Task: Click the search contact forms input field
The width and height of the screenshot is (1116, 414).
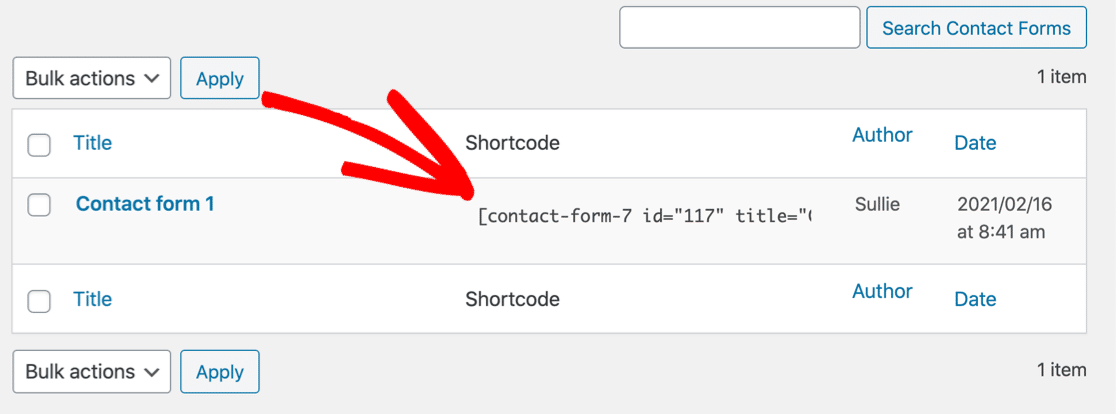Action: click(739, 28)
